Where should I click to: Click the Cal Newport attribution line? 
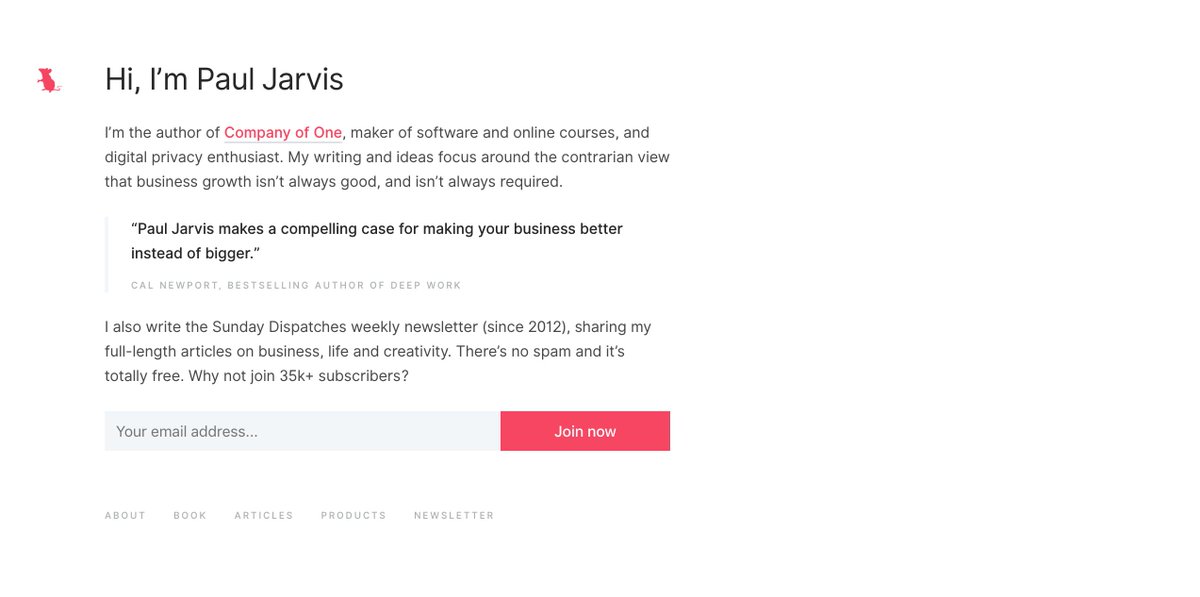296,286
